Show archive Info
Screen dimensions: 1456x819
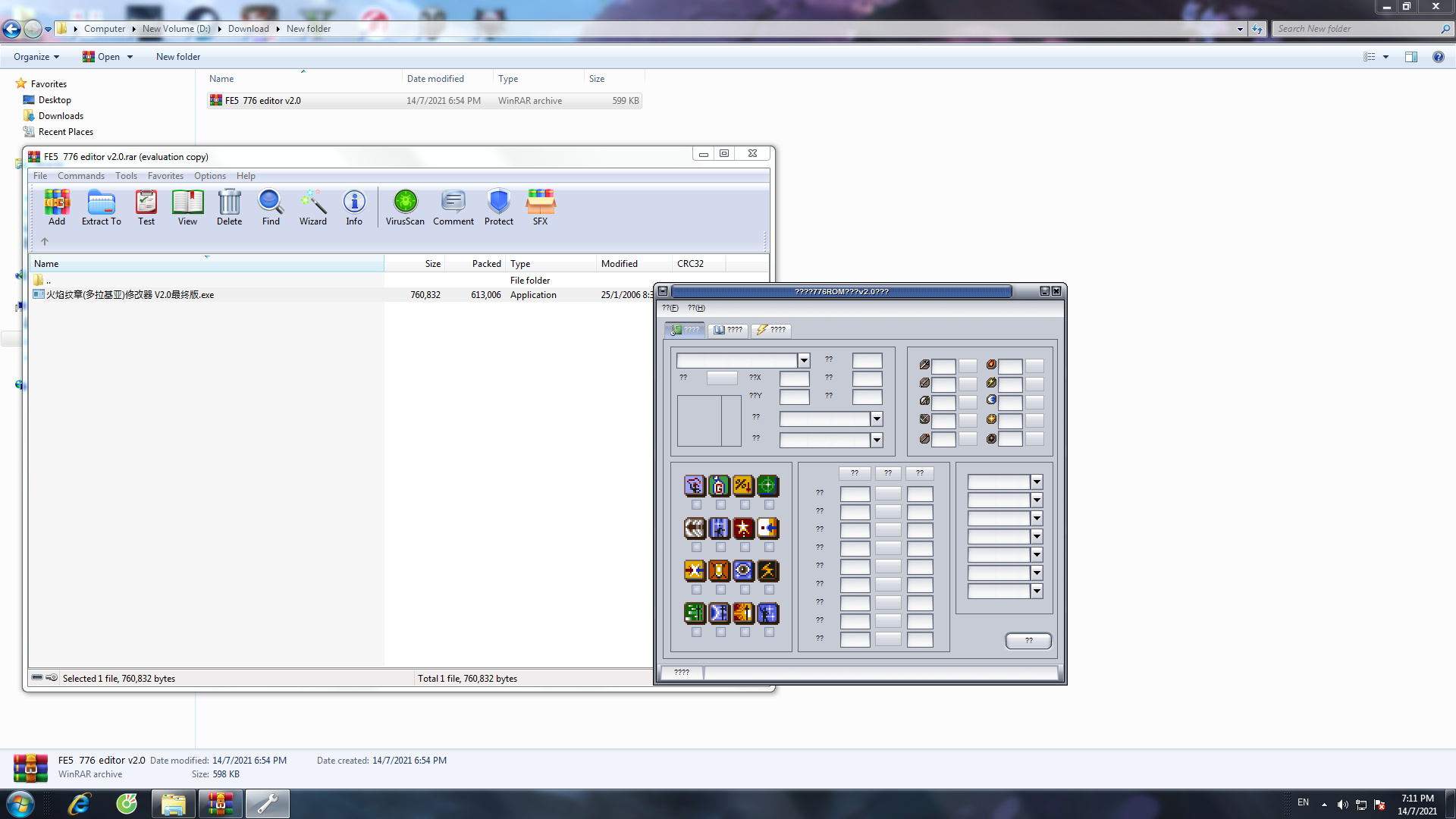click(354, 207)
